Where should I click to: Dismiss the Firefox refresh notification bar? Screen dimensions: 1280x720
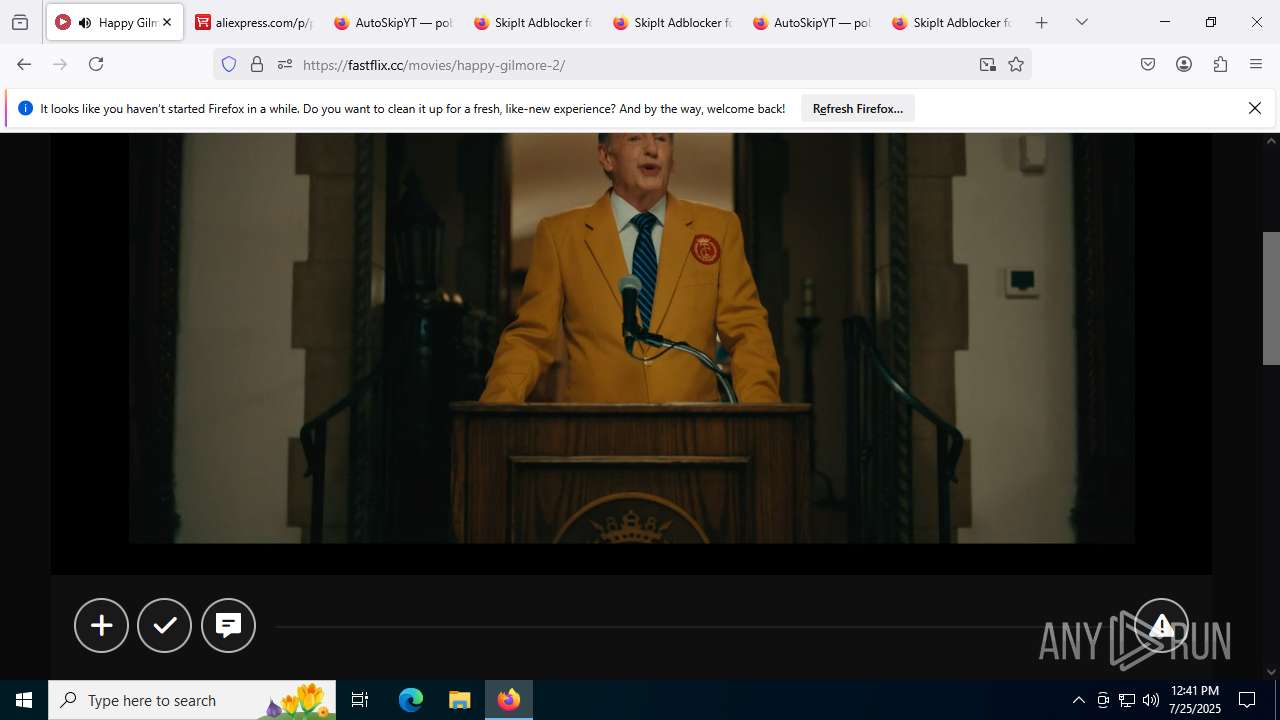point(1255,108)
